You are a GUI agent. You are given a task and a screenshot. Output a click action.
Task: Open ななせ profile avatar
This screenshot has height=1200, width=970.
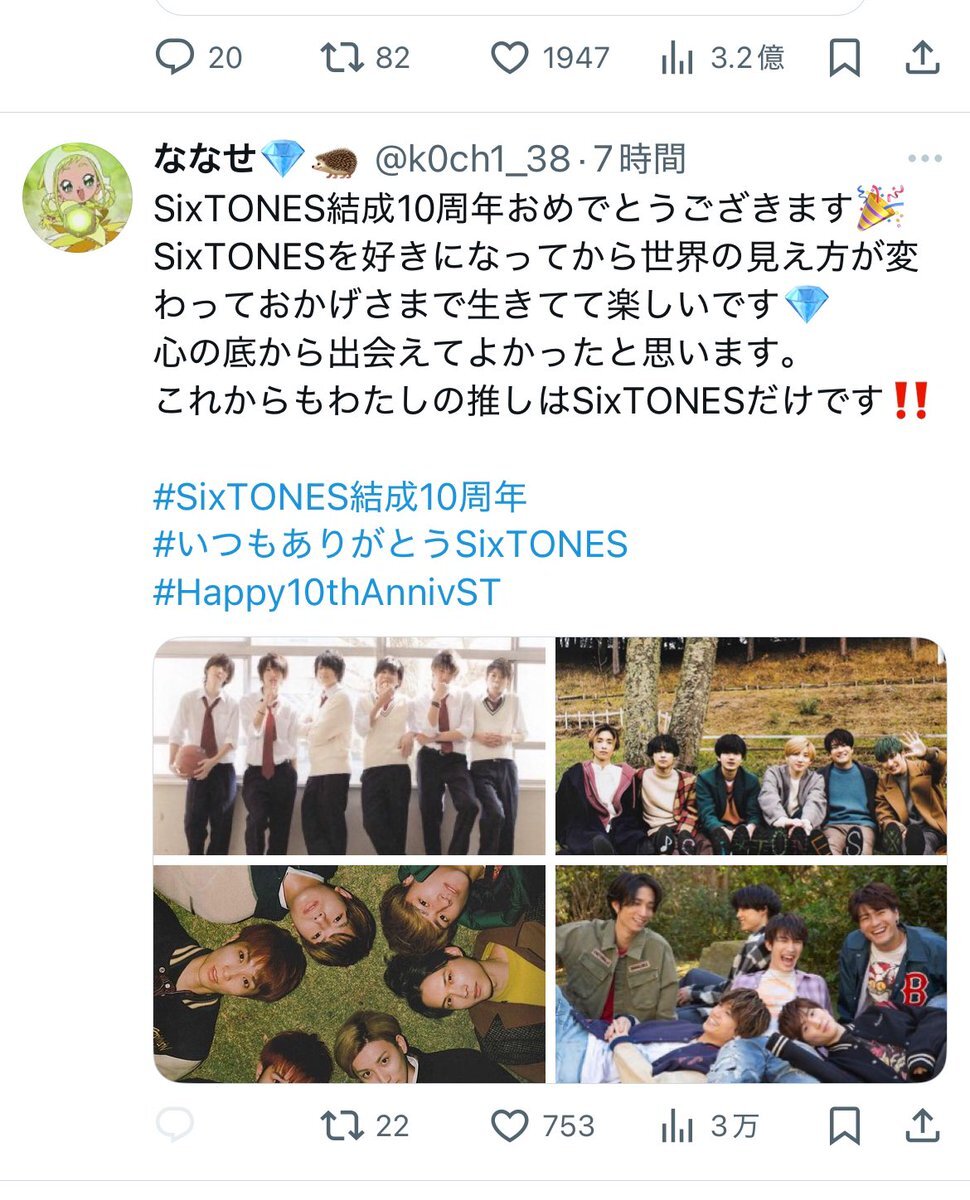coord(76,197)
